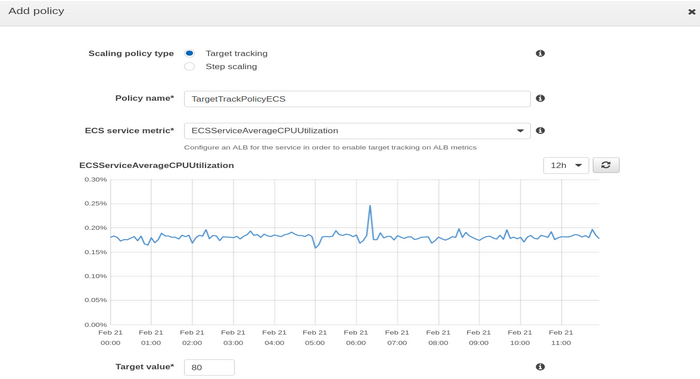The height and width of the screenshot is (379, 700).
Task: Click info icon next to Scaling policy type
Action: pos(540,54)
